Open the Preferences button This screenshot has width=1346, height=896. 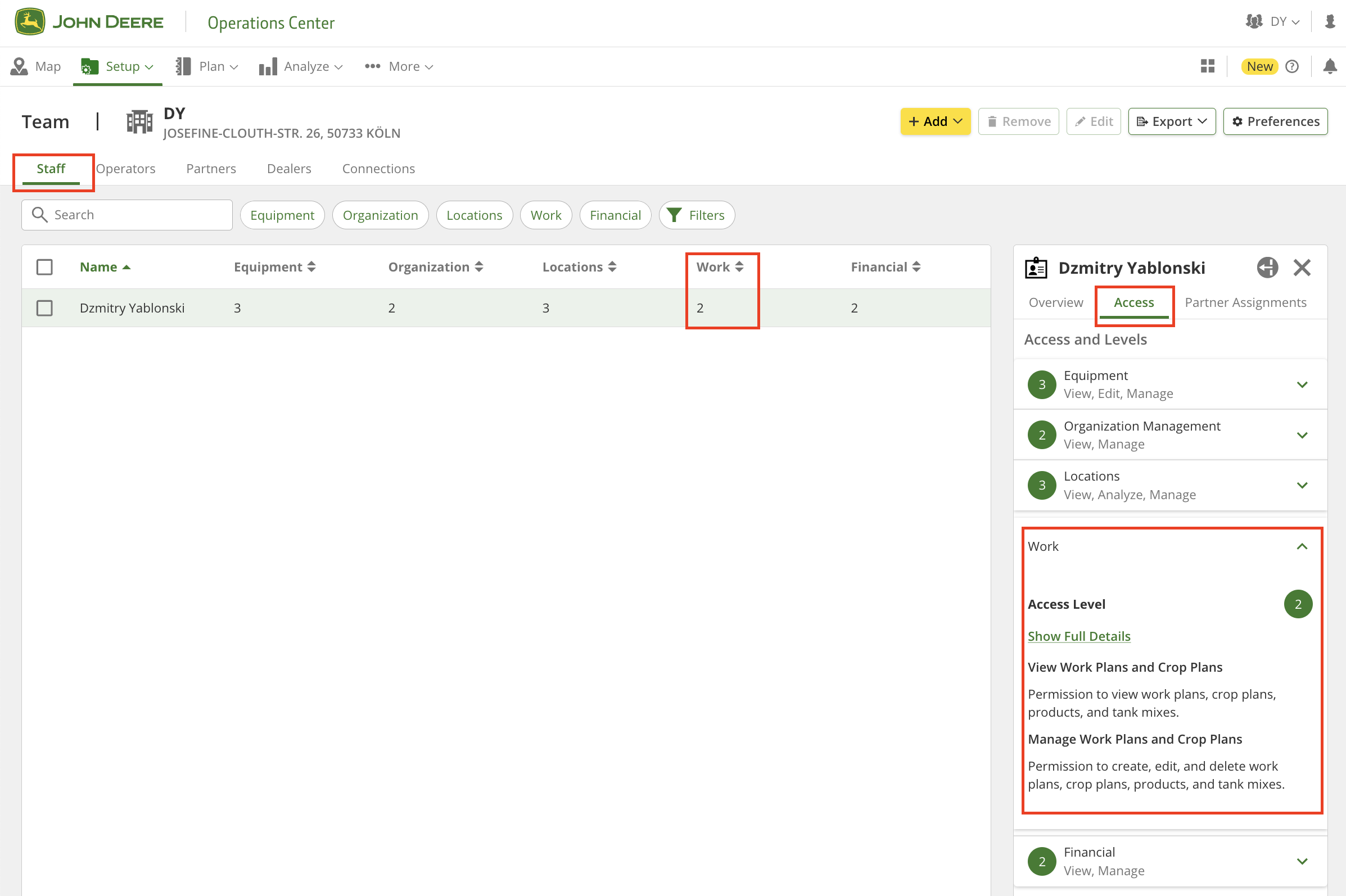pos(1275,121)
